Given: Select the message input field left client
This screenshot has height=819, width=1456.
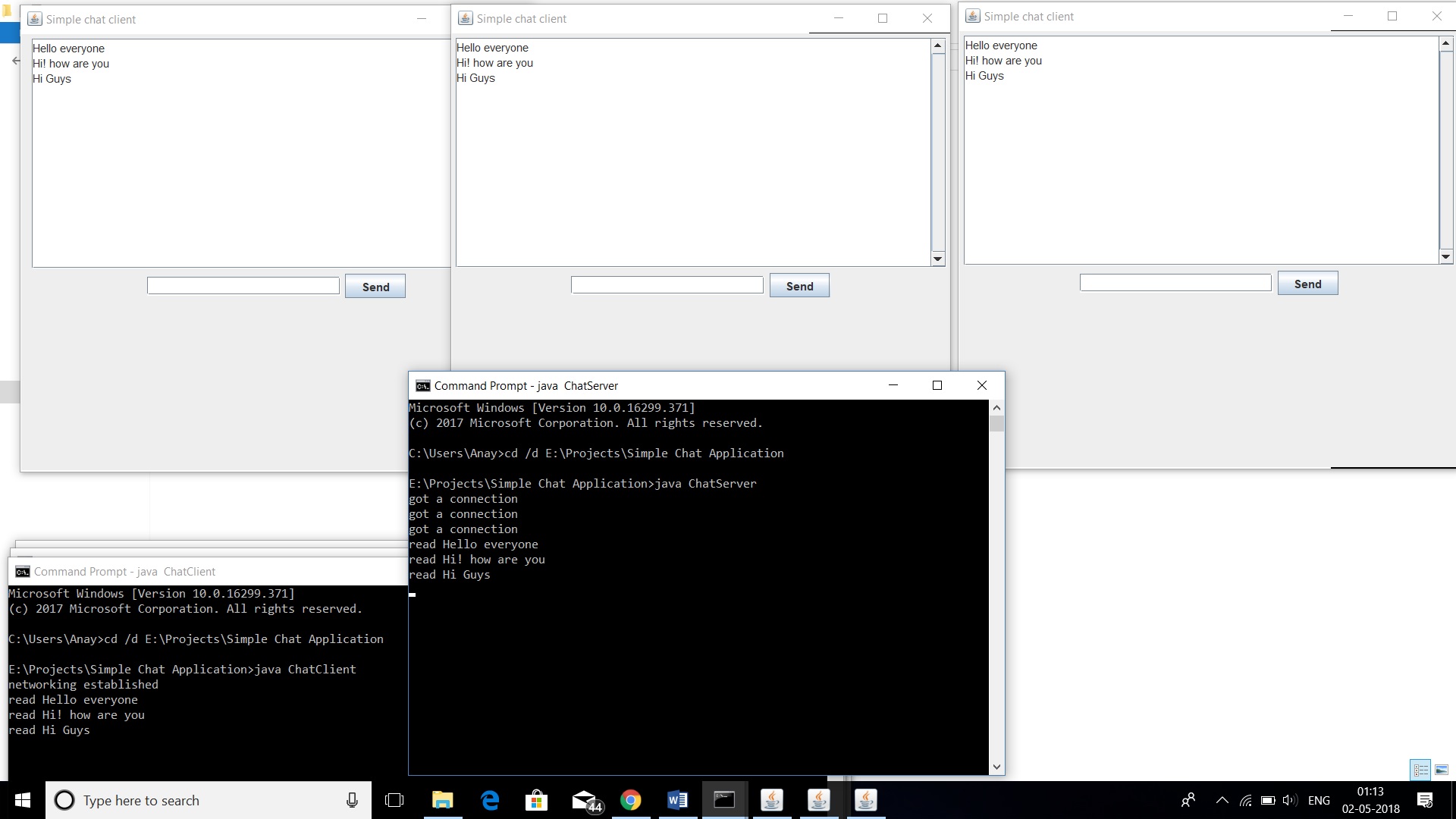Looking at the screenshot, I should 243,287.
